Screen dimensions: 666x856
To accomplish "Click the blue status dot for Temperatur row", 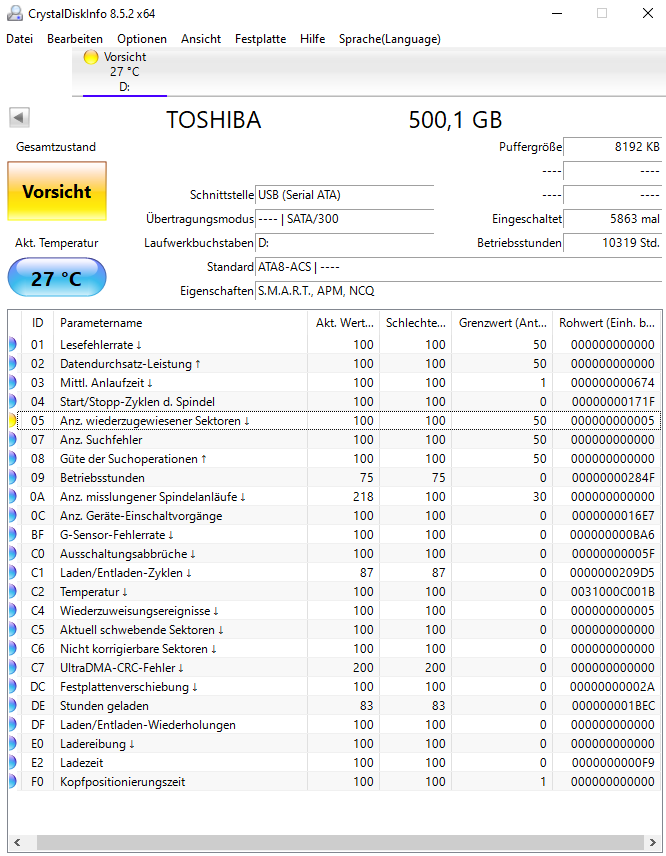I will [x=12, y=592].
